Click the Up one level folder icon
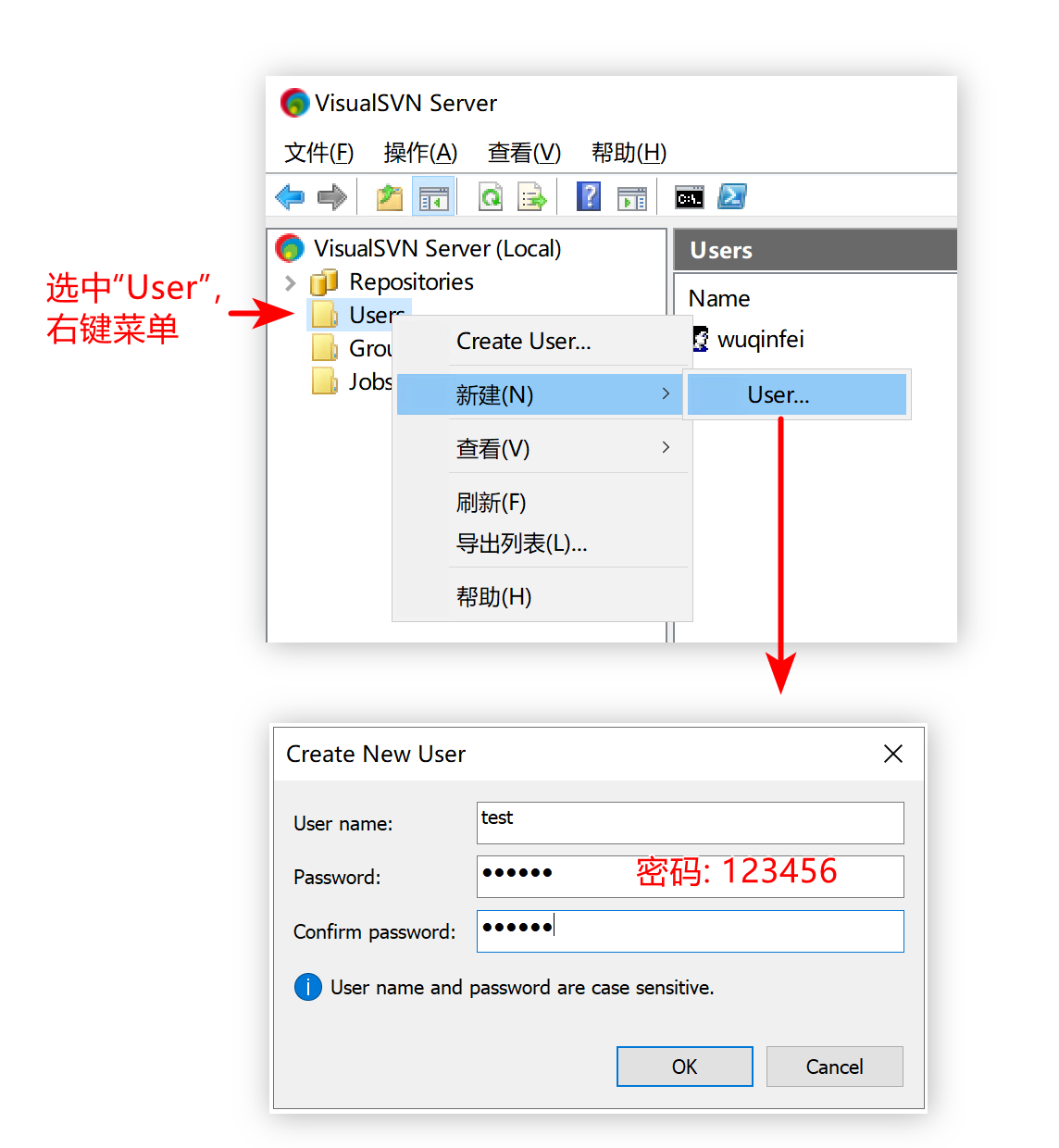Image resolution: width=1059 pixels, height=1148 pixels. [x=390, y=196]
